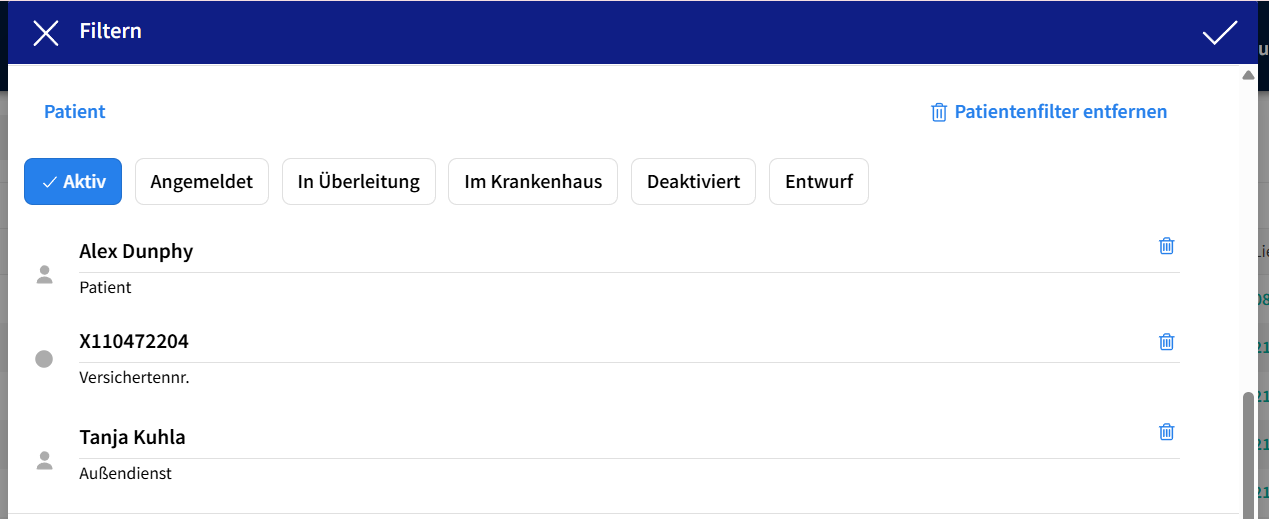
Task: Enable the Deaktiviert status filter
Action: point(693,182)
